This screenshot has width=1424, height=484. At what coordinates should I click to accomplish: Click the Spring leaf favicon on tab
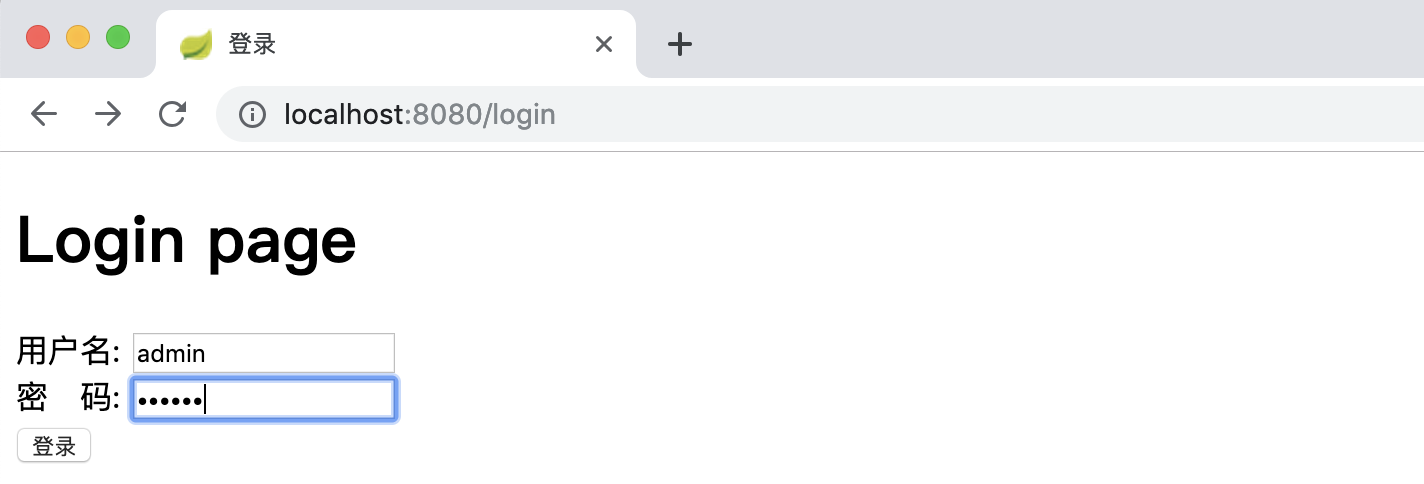pos(195,44)
